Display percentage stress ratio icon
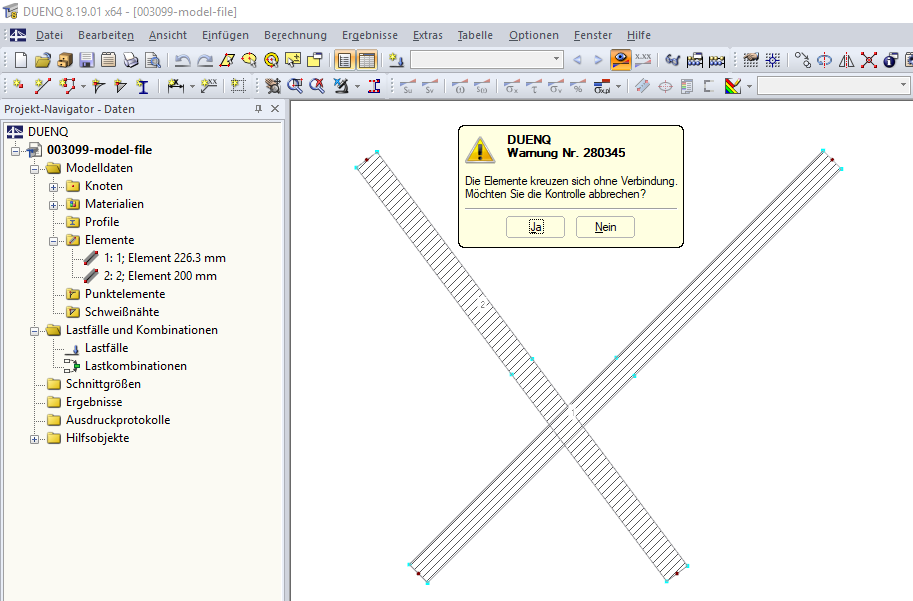The height and width of the screenshot is (601, 913). click(x=578, y=86)
